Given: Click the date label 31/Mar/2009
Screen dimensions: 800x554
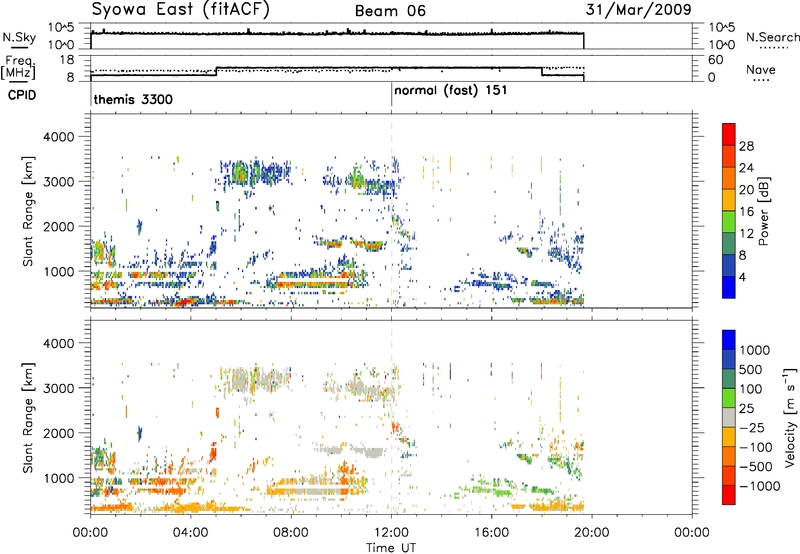Looking at the screenshot, I should tap(638, 10).
